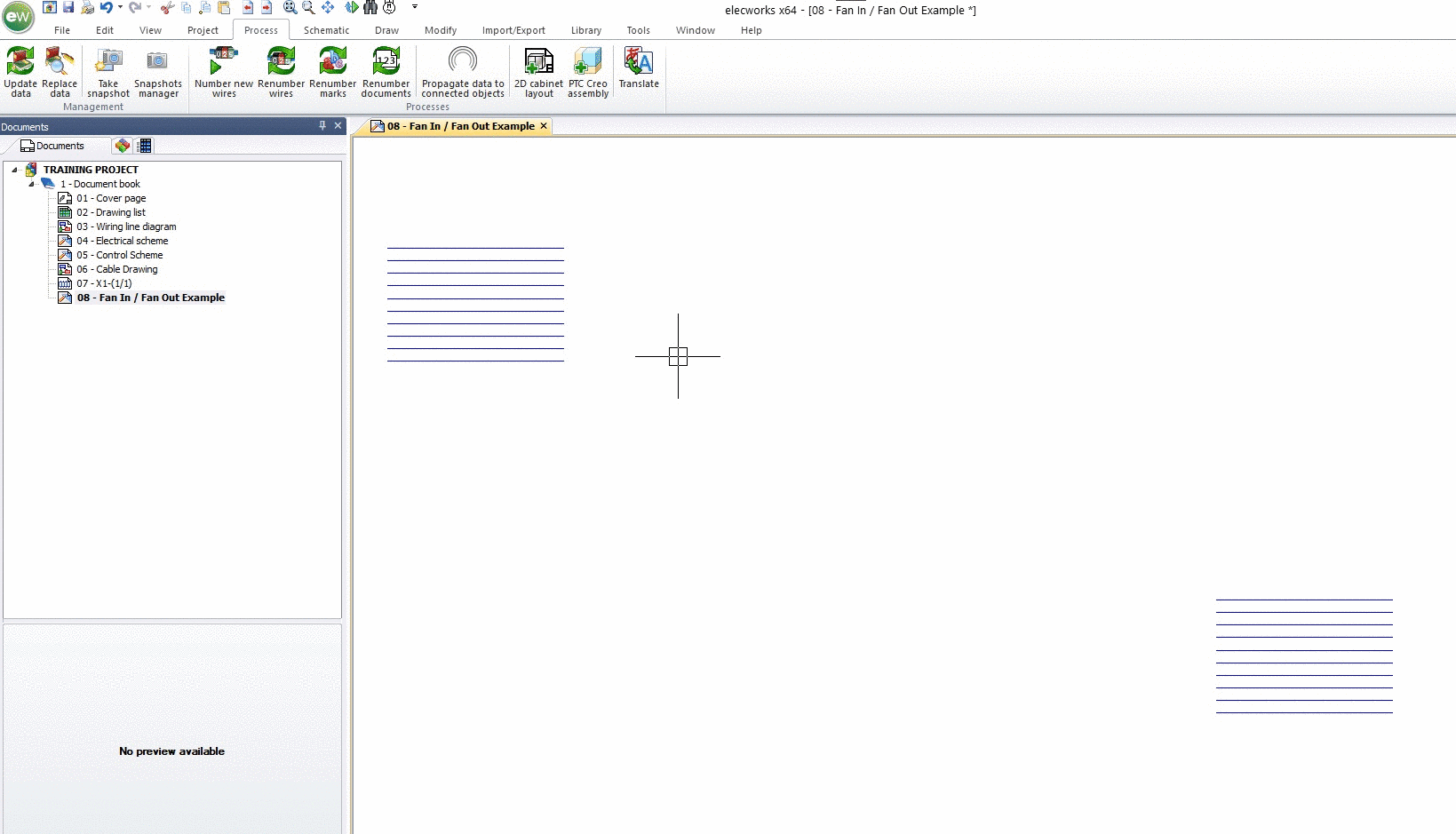This screenshot has width=1456, height=834.
Task: Switch to the Project ribbon tab
Action: [x=203, y=30]
